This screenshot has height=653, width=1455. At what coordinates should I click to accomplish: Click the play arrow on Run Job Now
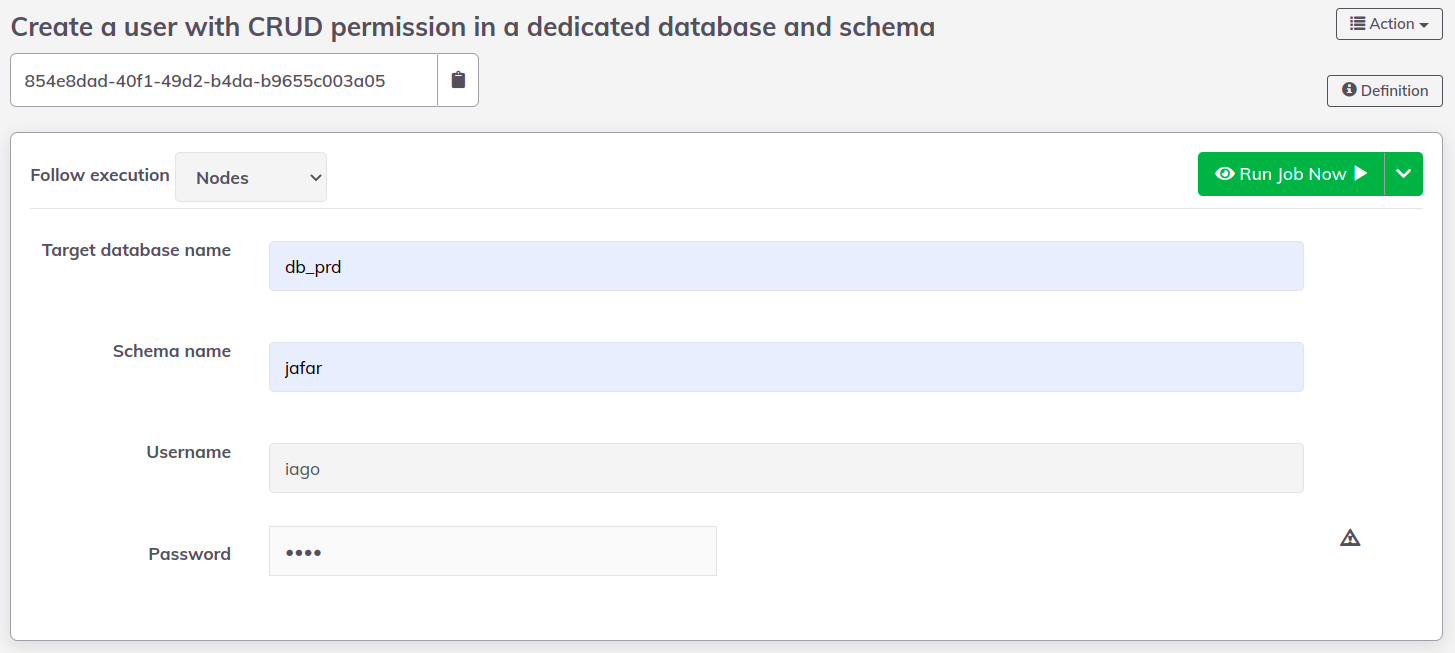(x=1360, y=174)
